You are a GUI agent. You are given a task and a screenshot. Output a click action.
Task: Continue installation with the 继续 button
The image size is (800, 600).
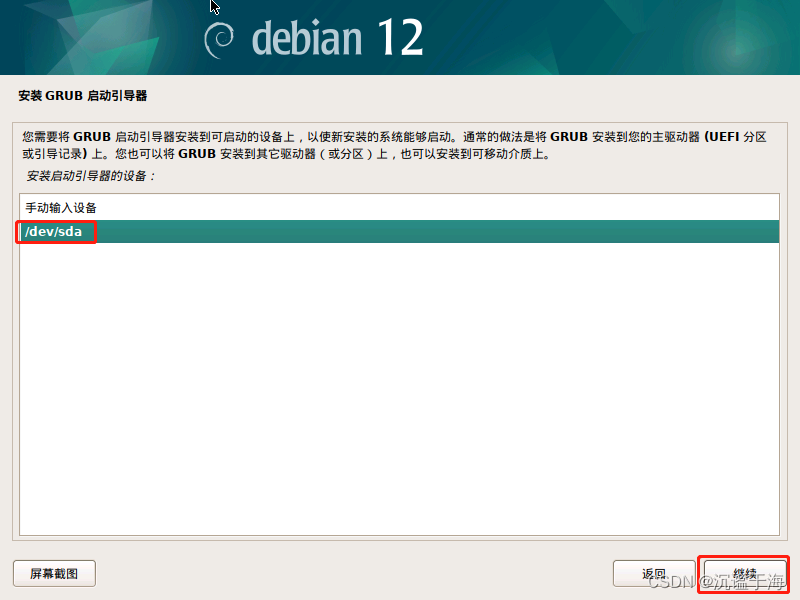(x=745, y=573)
